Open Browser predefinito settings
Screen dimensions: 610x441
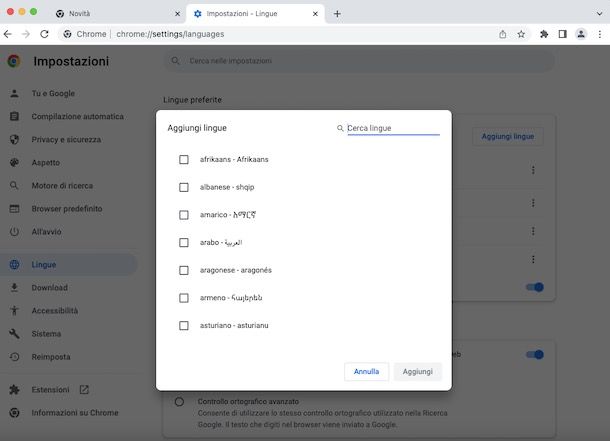point(67,208)
